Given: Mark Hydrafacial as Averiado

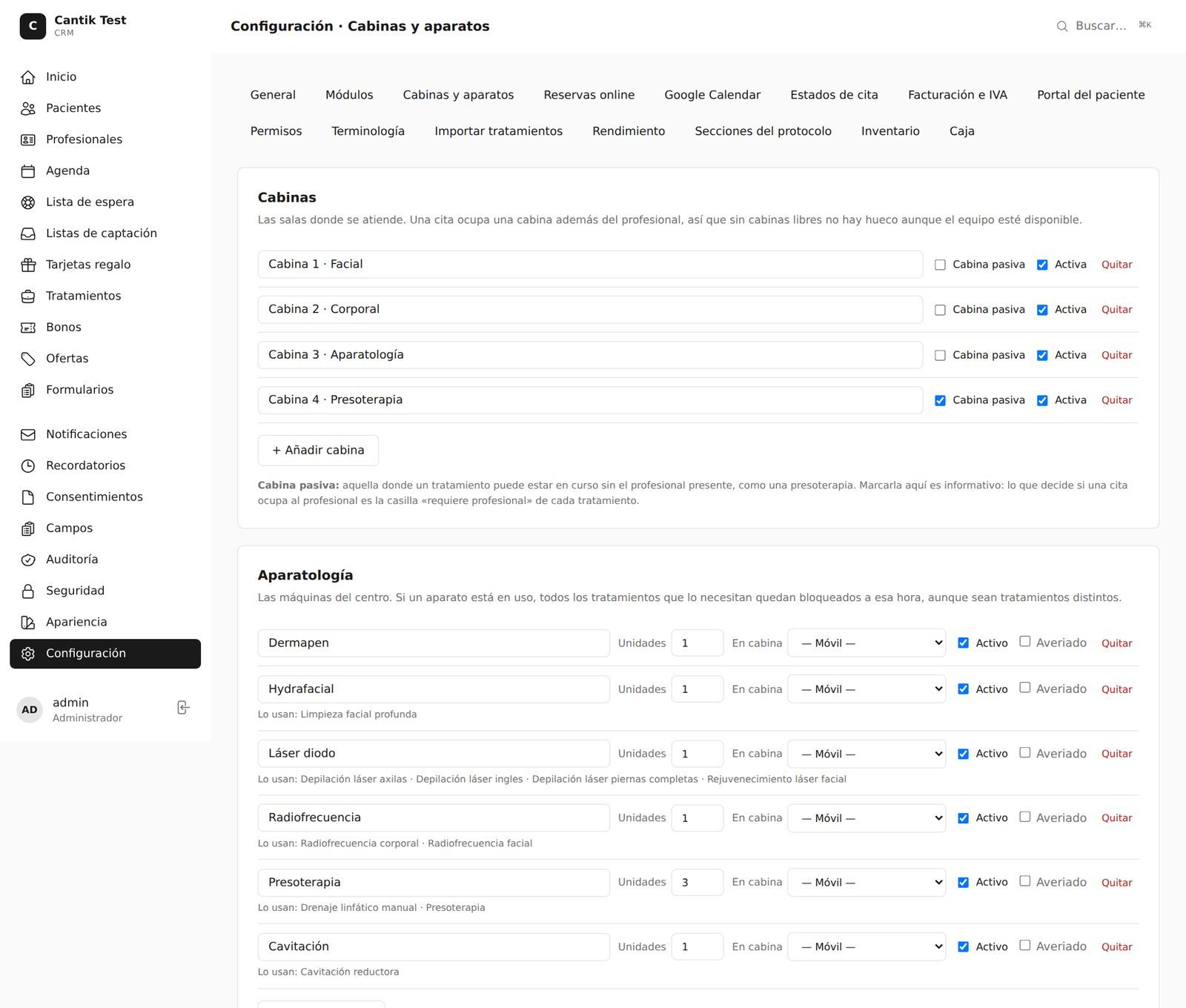Looking at the screenshot, I should click(x=1025, y=688).
